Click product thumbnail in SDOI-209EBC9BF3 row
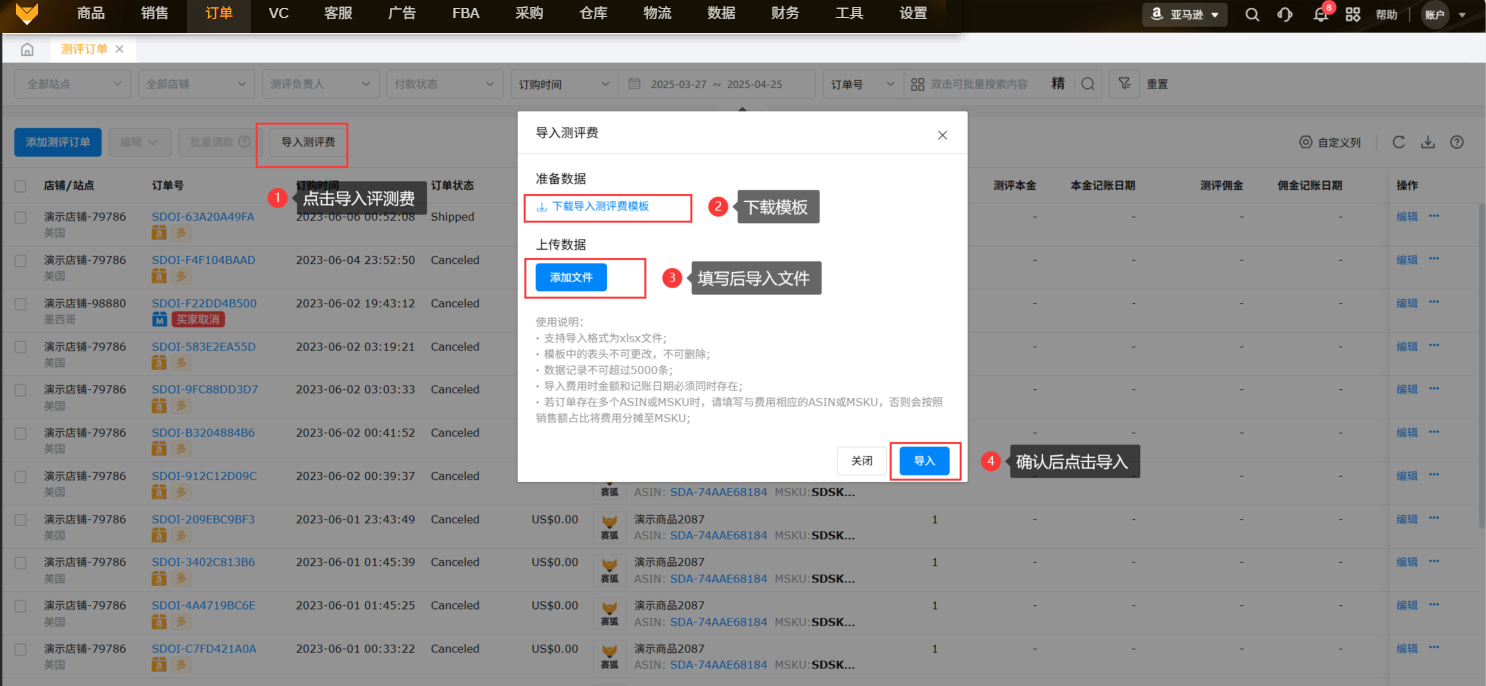 609,528
